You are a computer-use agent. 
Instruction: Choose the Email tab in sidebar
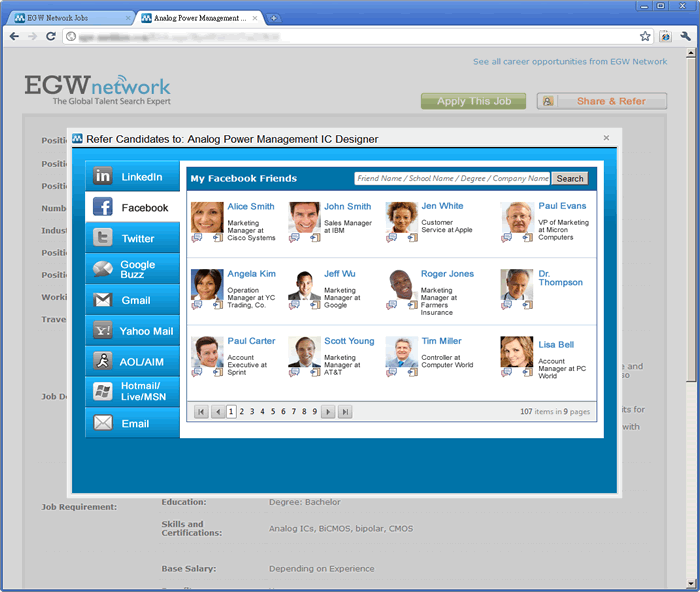(132, 423)
